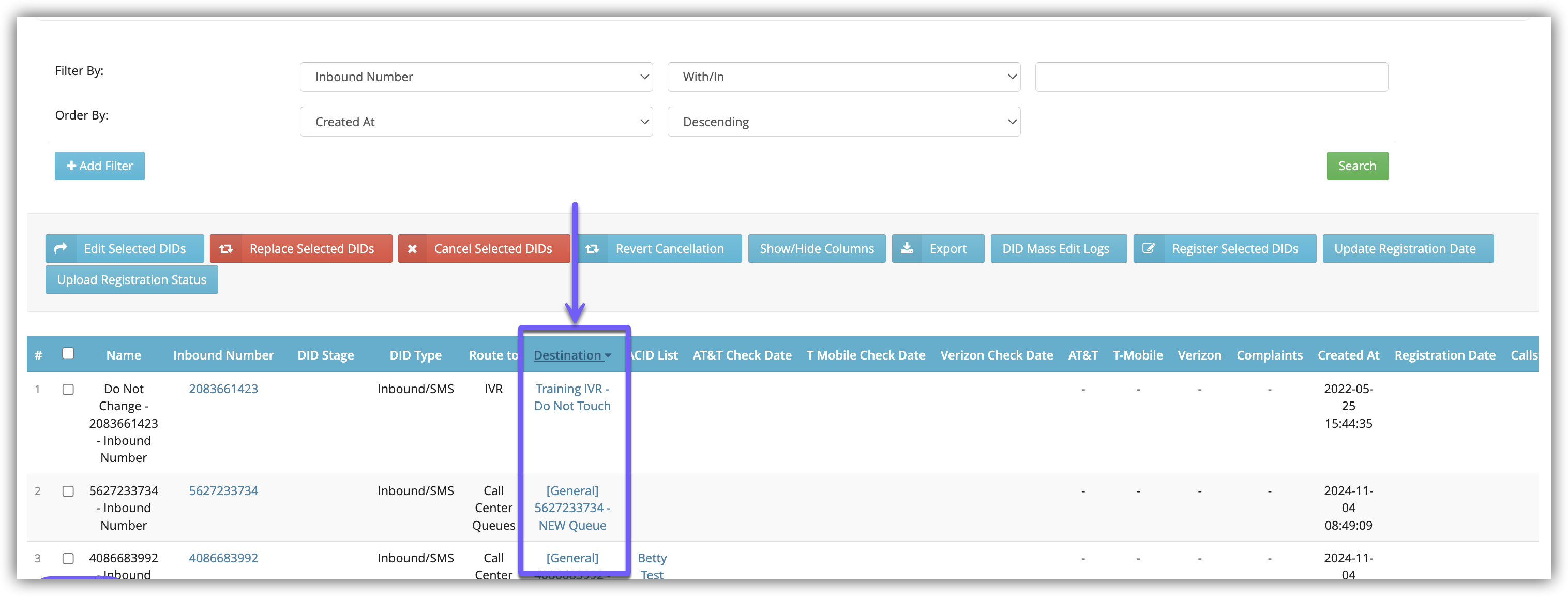Open the Inbound Number filter dropdown

(476, 77)
